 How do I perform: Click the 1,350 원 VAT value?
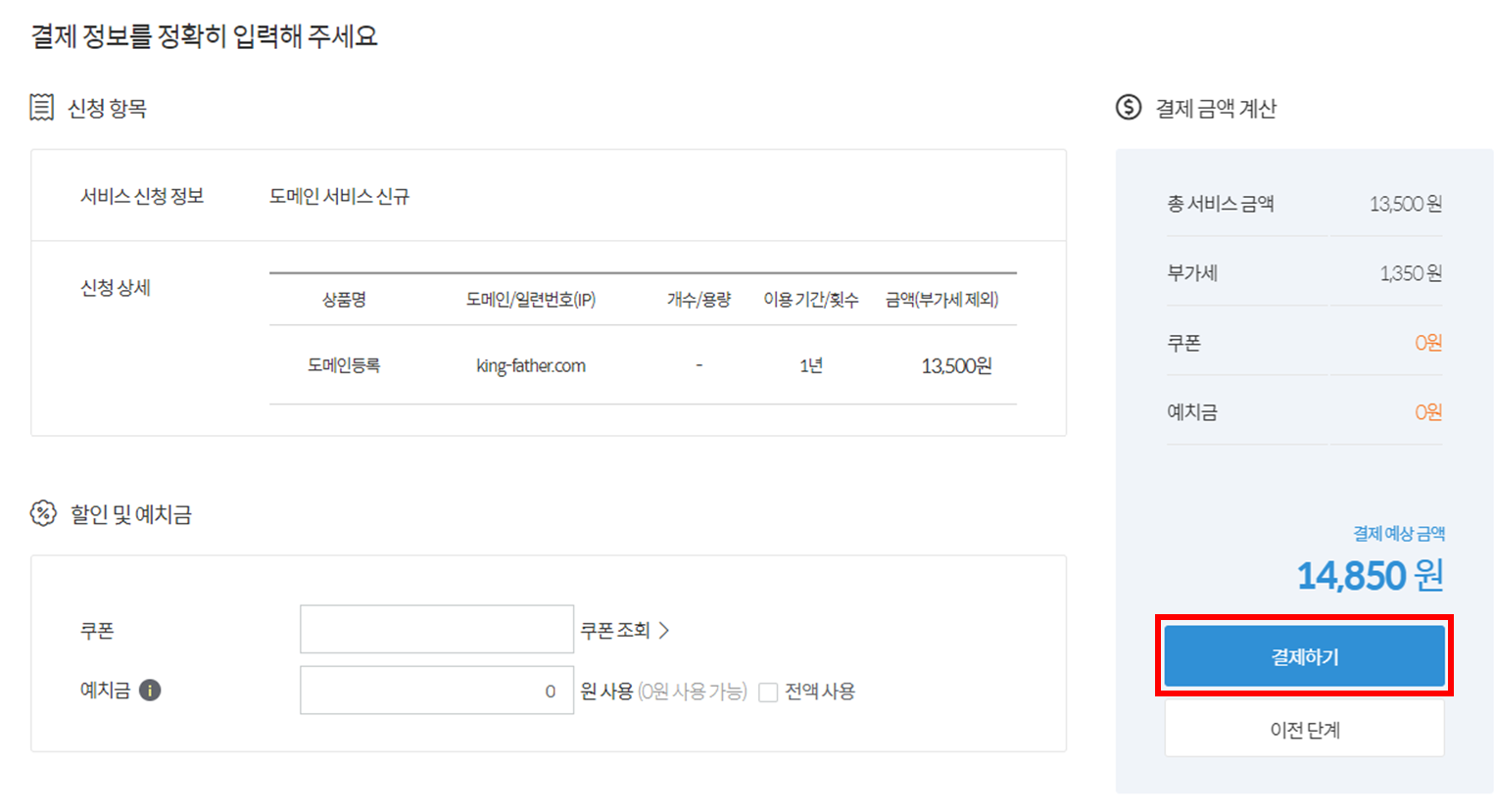tap(1411, 273)
